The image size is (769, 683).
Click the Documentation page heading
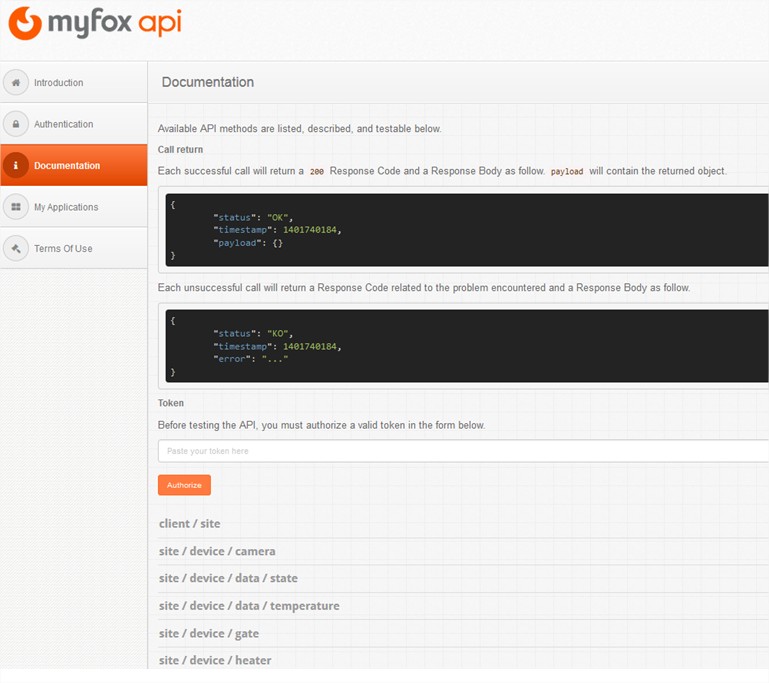coord(208,82)
